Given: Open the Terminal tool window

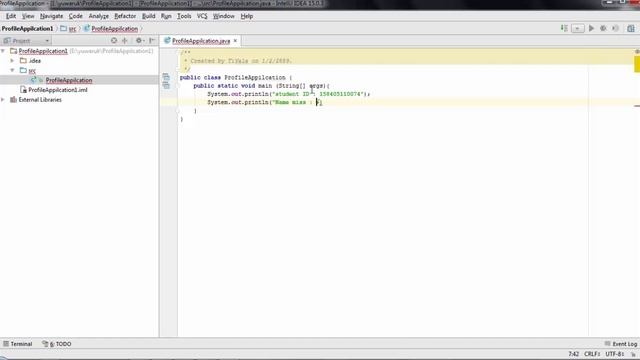Looking at the screenshot, I should 18,344.
